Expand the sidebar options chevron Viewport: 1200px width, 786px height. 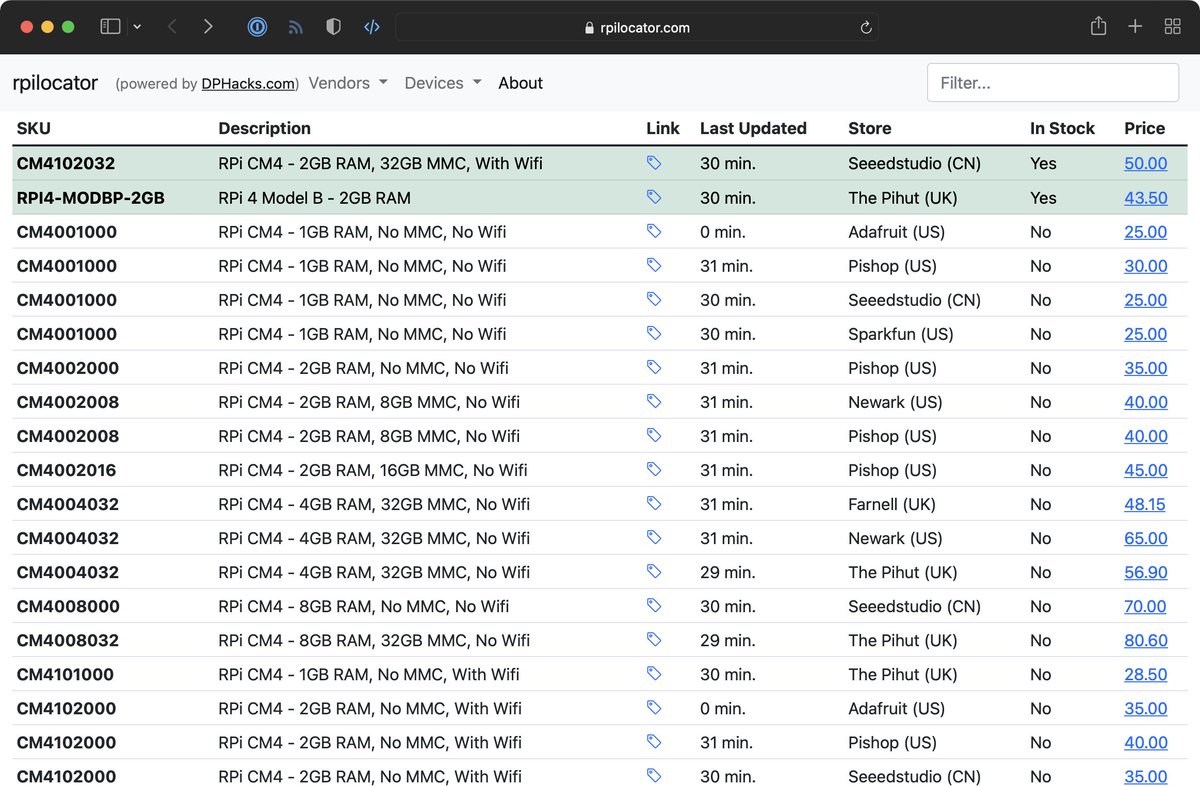pos(137,27)
